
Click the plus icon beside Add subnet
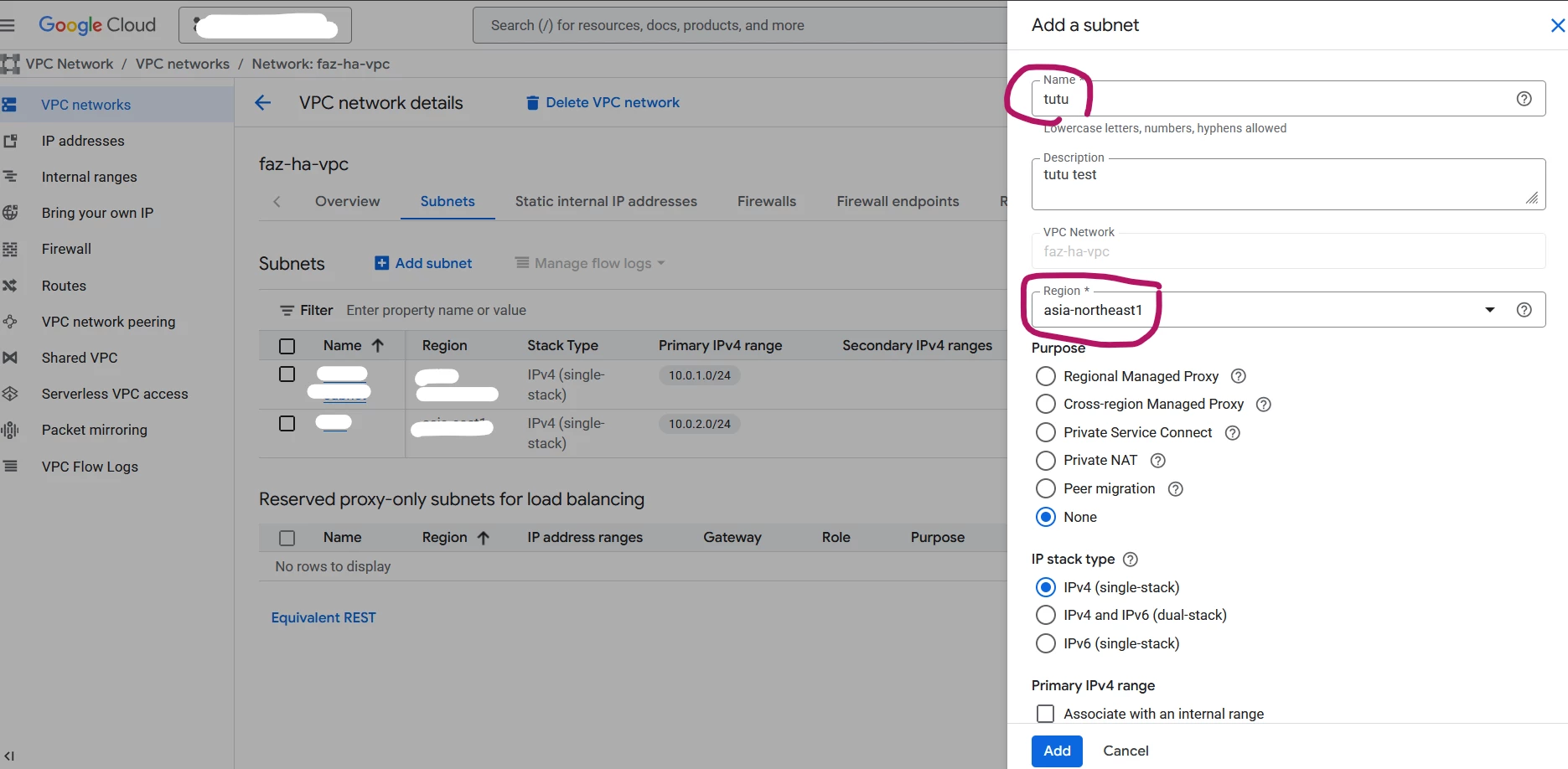tap(381, 263)
